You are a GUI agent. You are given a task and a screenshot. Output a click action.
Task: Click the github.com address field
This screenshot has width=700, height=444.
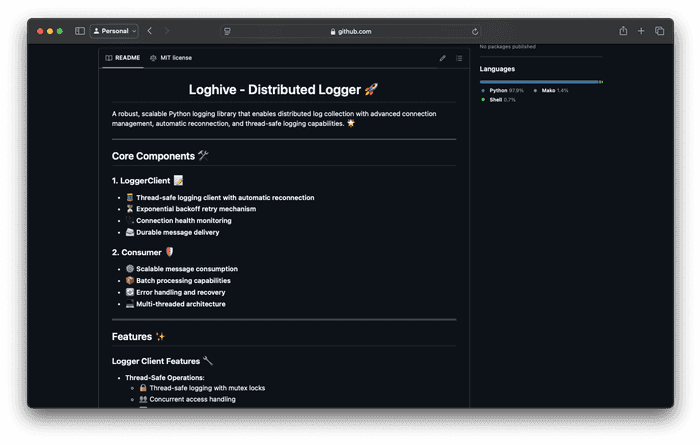[x=351, y=31]
